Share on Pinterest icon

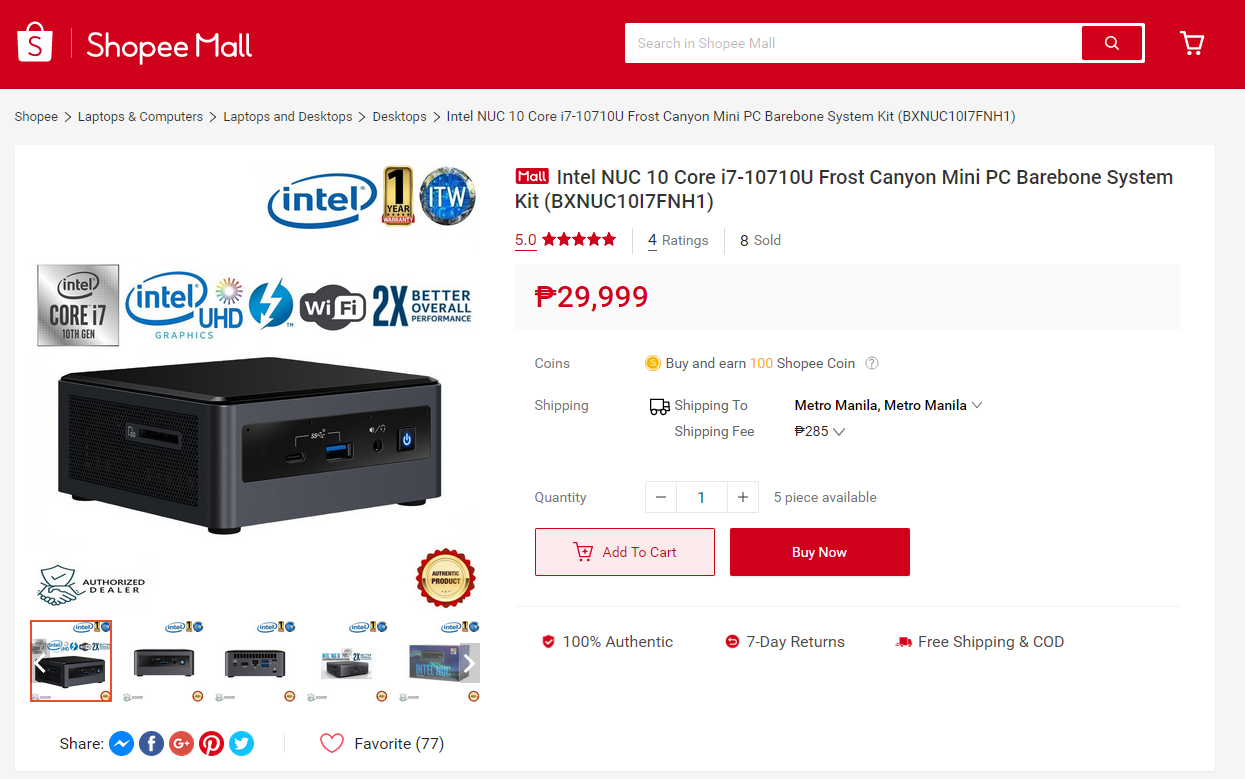pos(211,743)
